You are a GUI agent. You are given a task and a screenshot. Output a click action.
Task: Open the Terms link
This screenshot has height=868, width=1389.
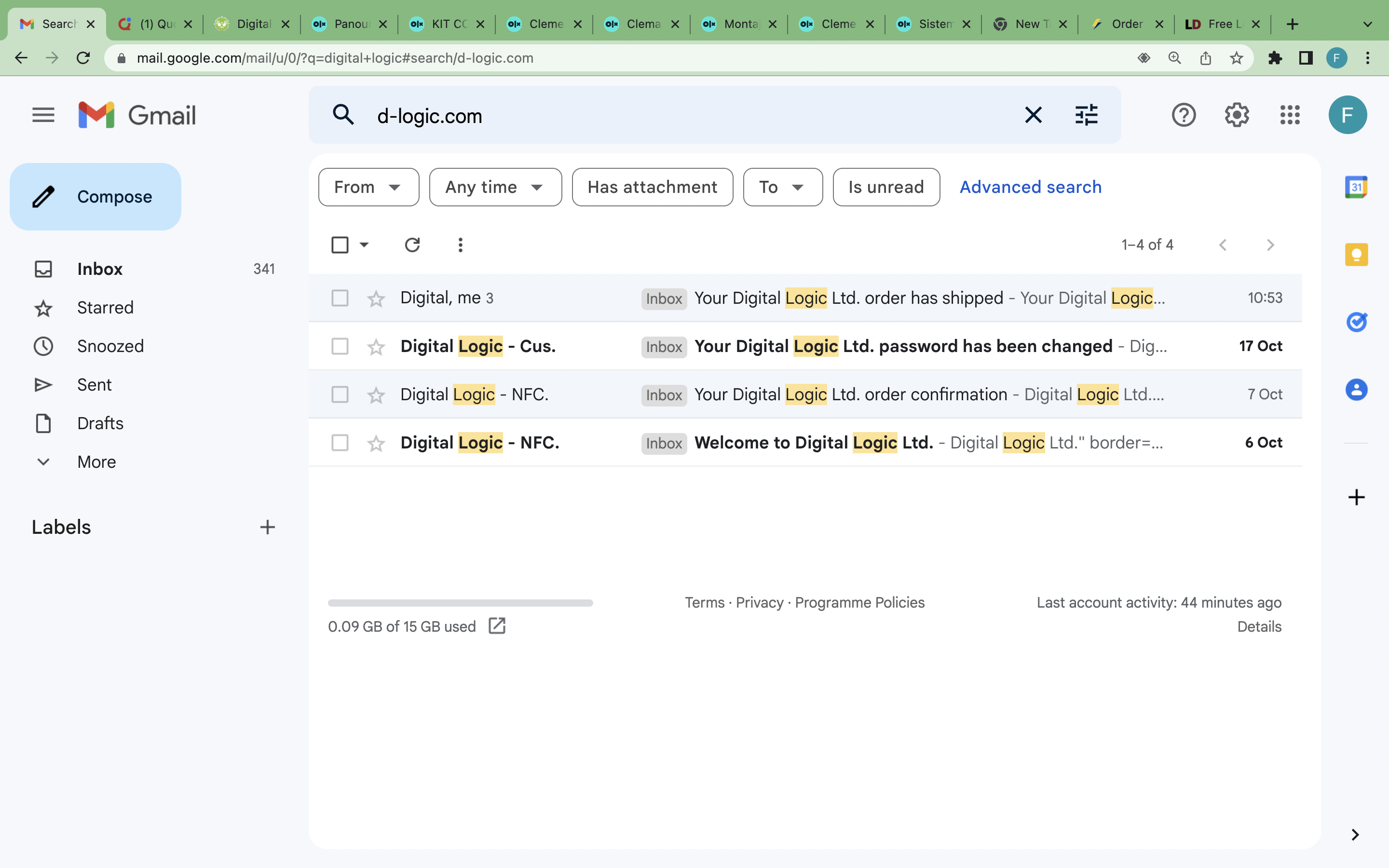point(704,602)
